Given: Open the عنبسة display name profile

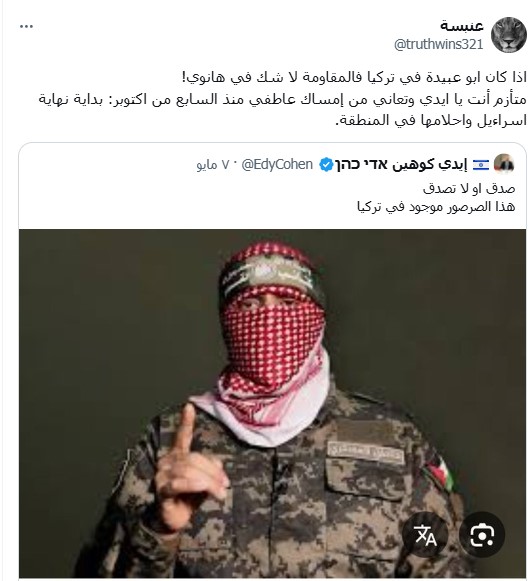Looking at the screenshot, I should click(x=462, y=26).
